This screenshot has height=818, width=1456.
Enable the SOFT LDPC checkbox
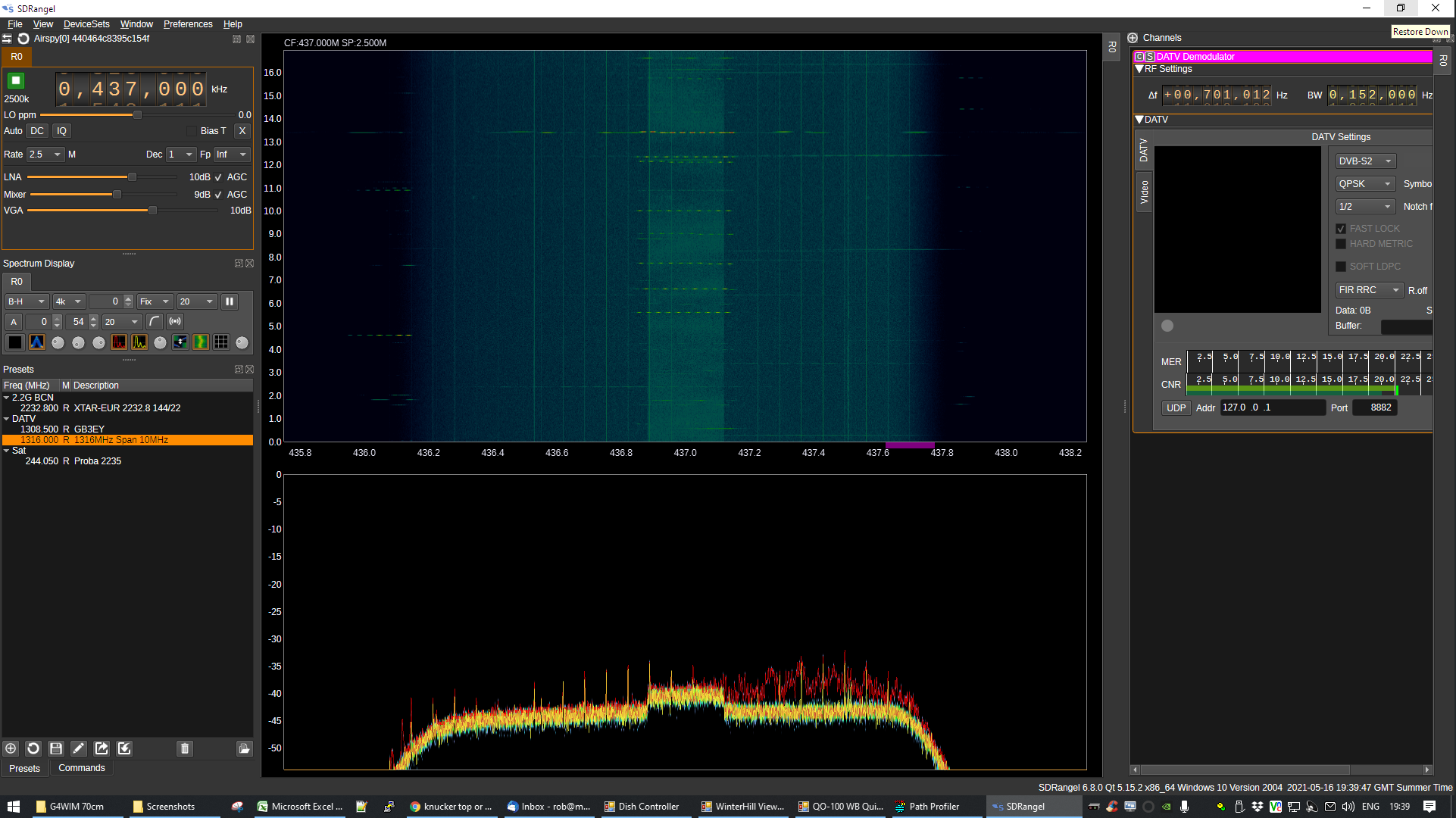coord(1341,267)
